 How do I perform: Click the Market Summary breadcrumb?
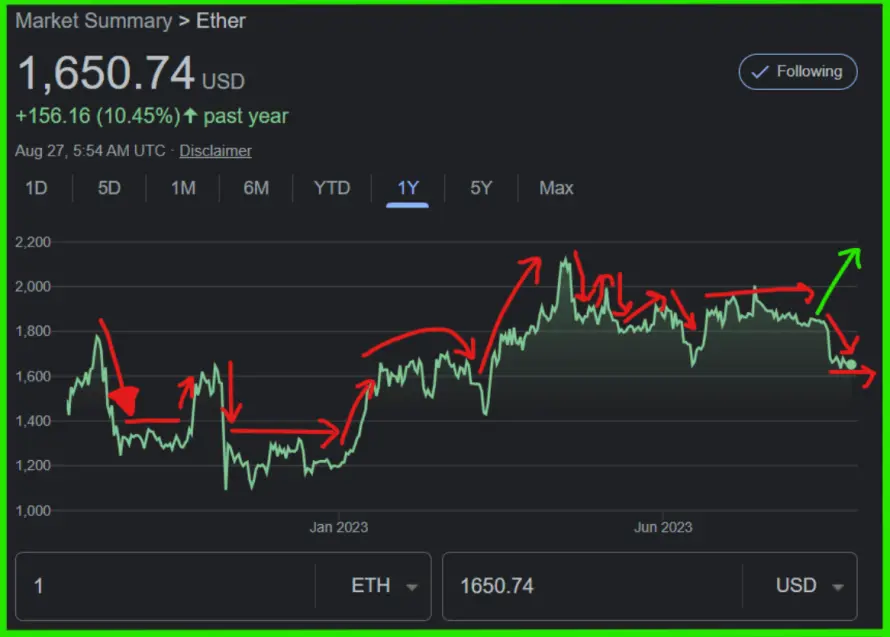tap(94, 21)
